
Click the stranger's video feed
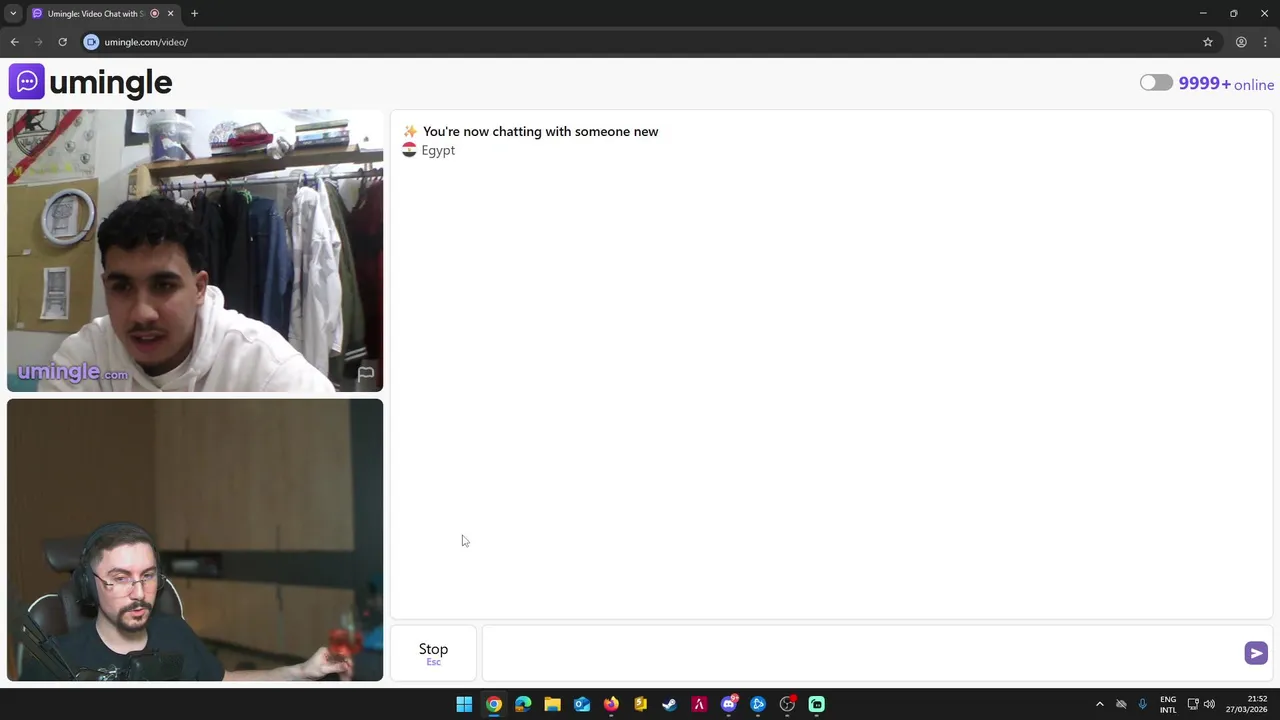click(195, 251)
